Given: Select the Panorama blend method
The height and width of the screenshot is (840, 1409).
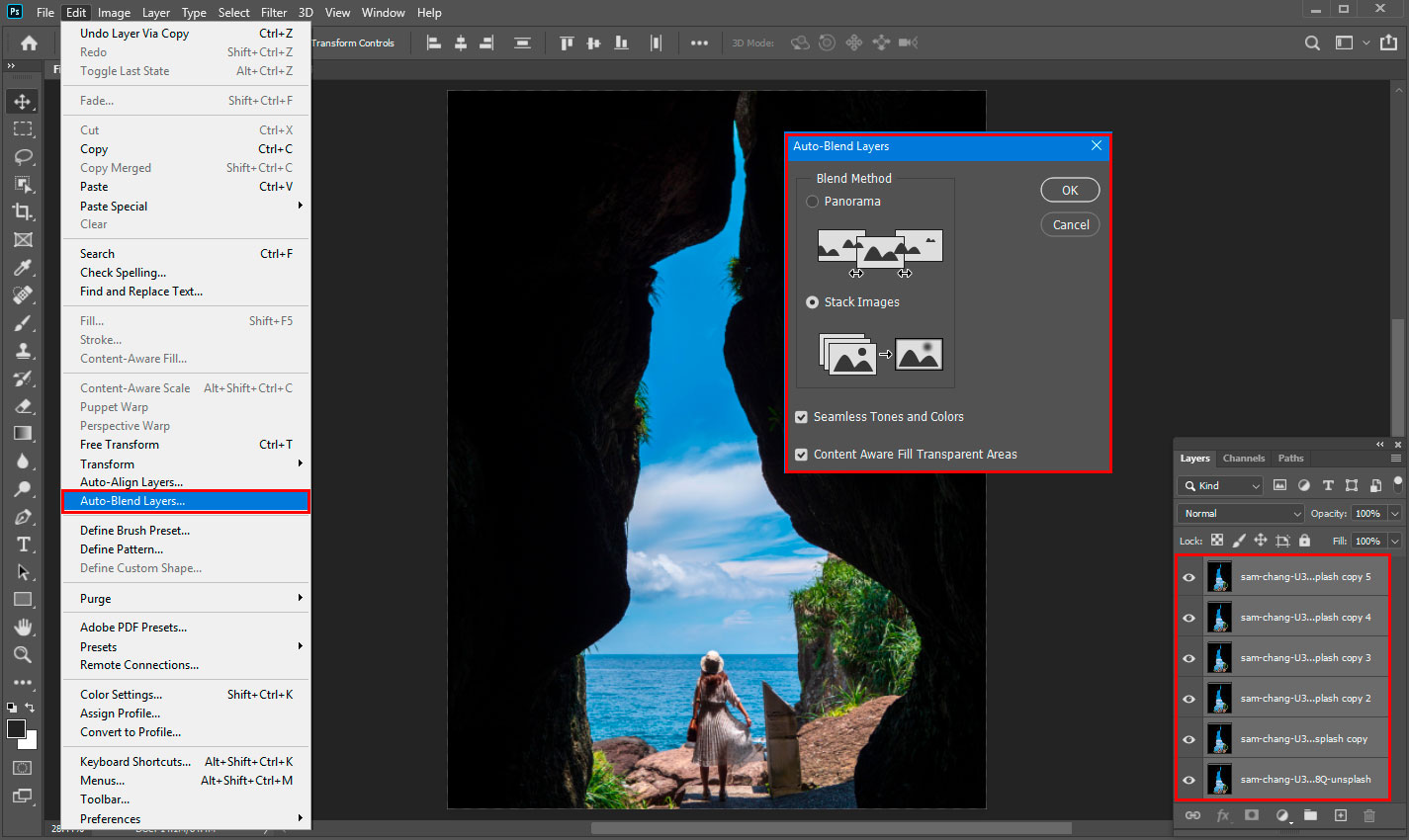Looking at the screenshot, I should pyautogui.click(x=813, y=202).
